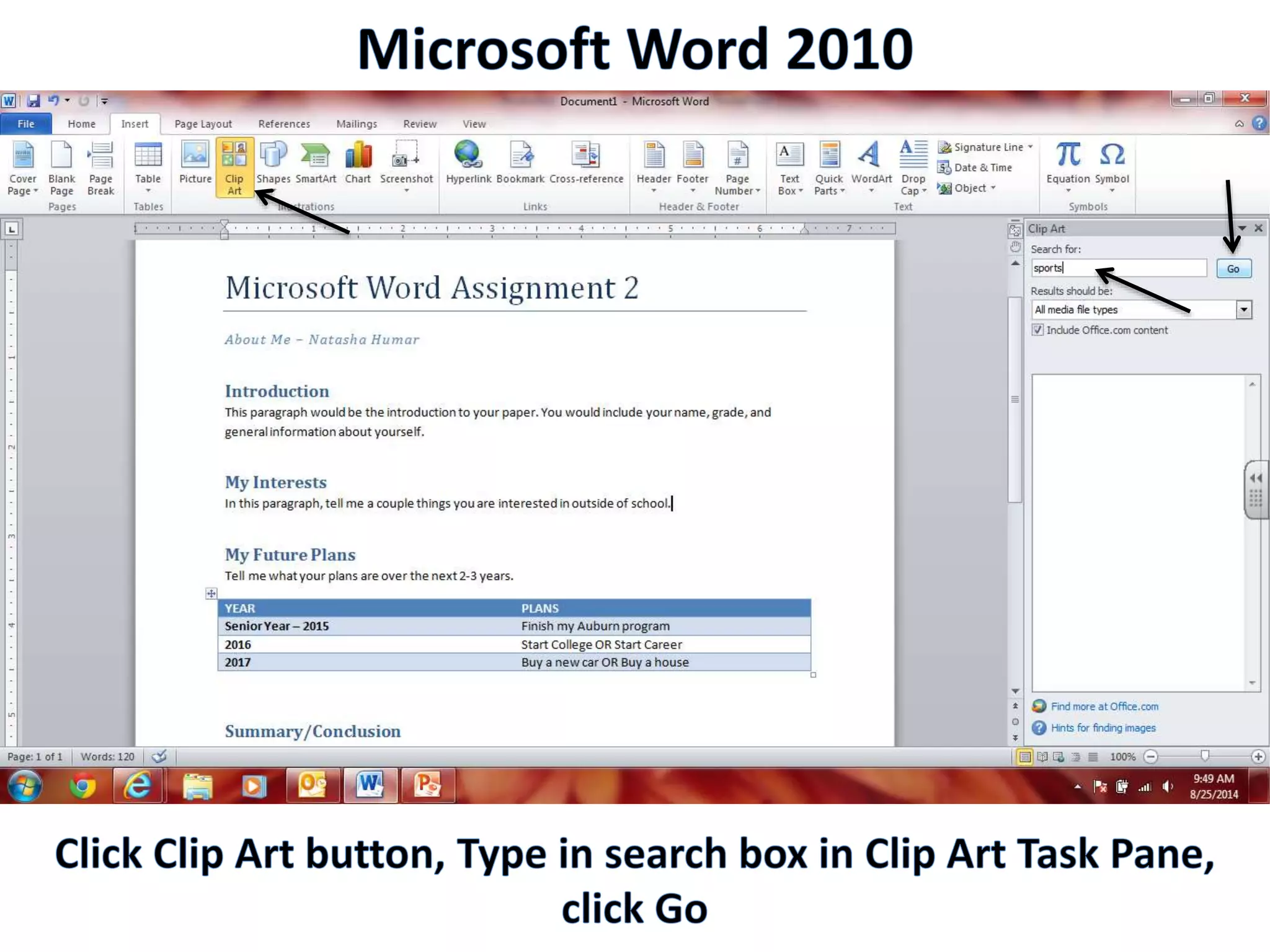Insert a Picture from the ribbon
The image size is (1270, 952).
(x=195, y=162)
